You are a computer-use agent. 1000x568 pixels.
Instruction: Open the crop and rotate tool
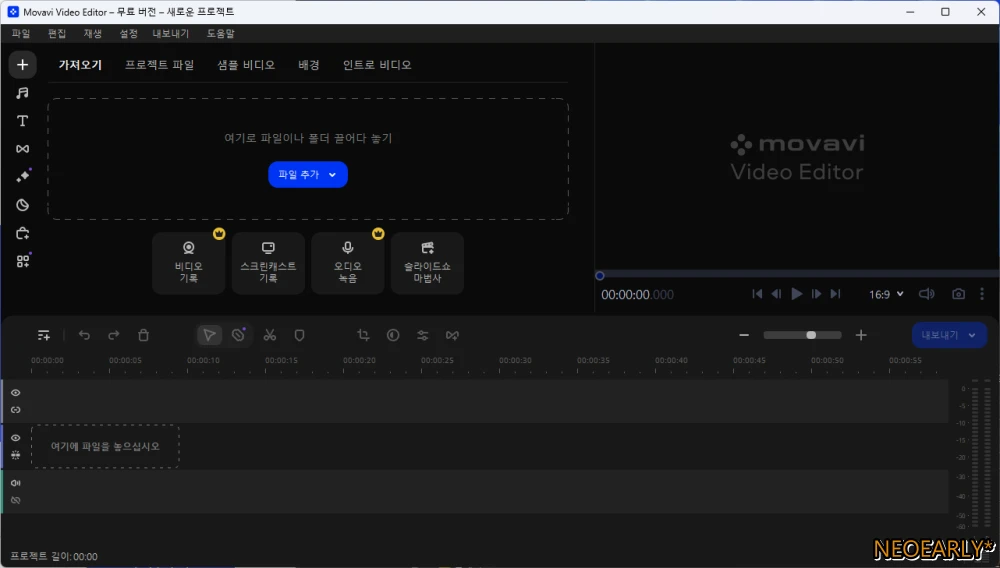tap(364, 335)
